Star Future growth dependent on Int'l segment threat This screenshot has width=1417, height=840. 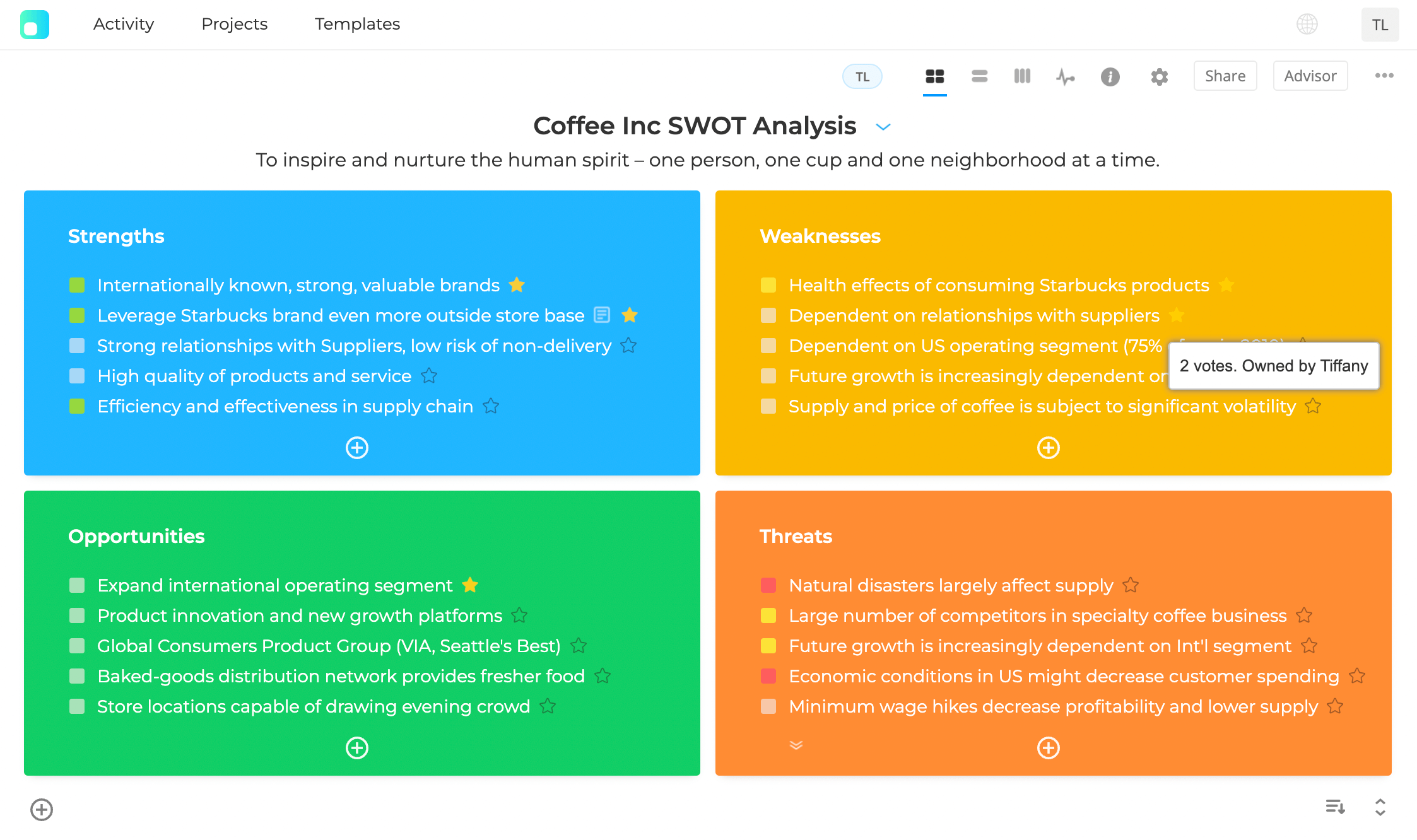(x=1309, y=646)
